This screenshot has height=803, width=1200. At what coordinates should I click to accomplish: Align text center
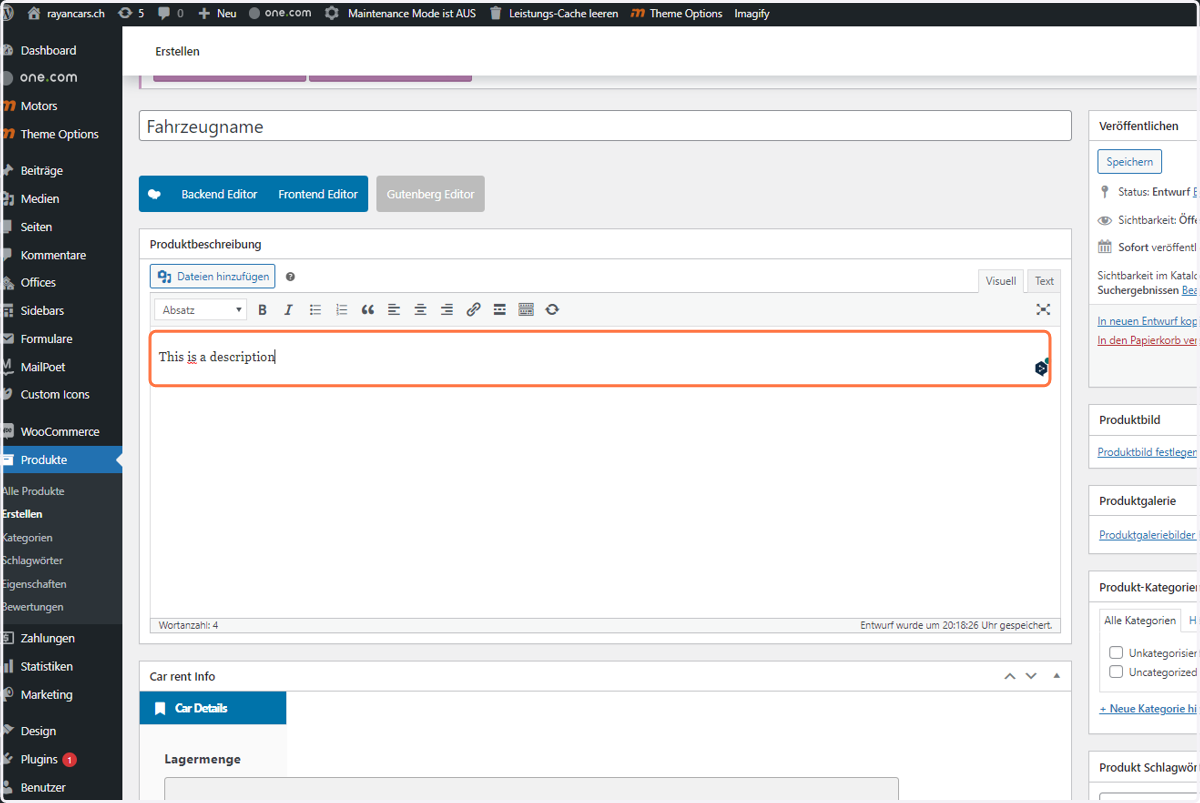point(420,310)
